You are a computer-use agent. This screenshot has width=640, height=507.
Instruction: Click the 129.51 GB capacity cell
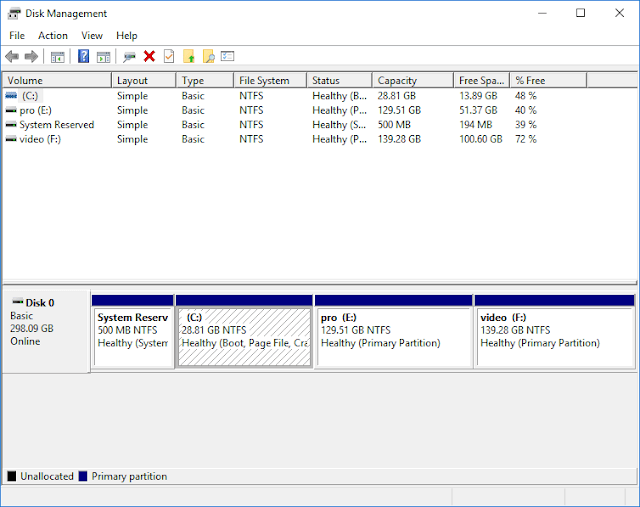click(x=399, y=110)
